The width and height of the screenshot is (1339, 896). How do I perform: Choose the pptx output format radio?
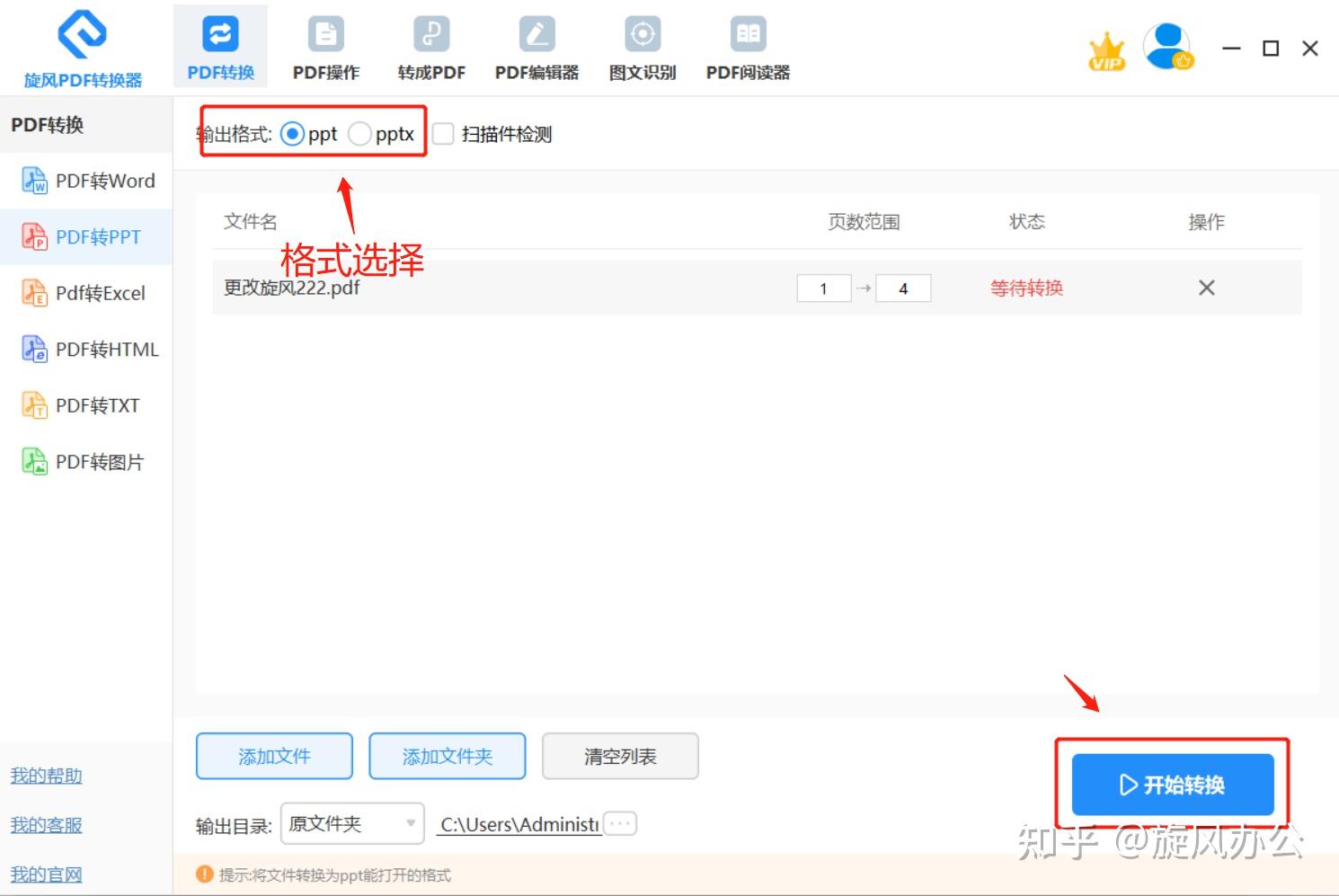pyautogui.click(x=359, y=134)
